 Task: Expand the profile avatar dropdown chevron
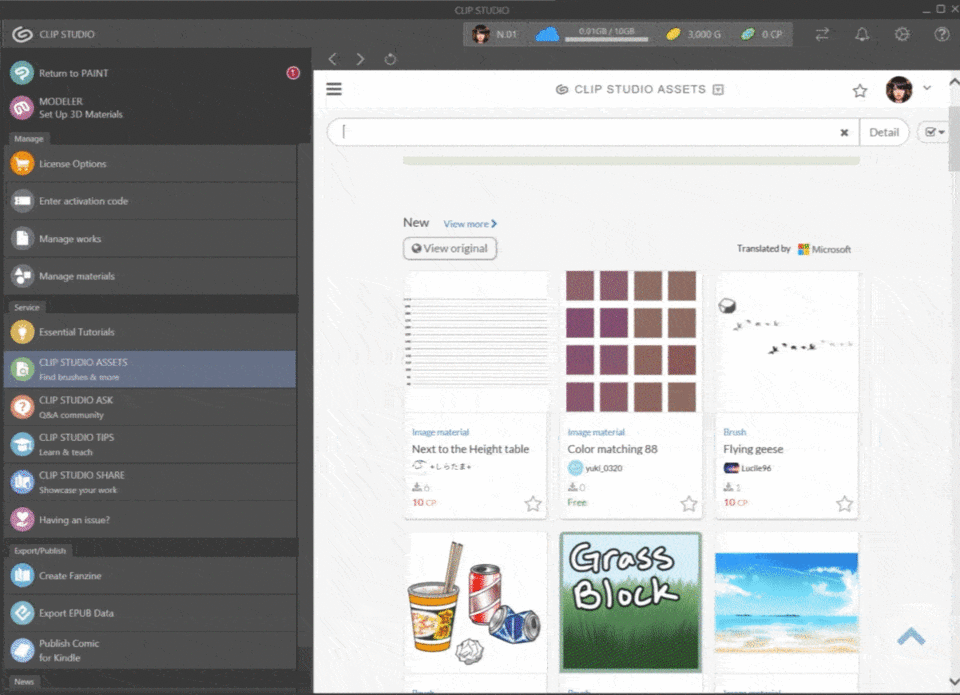pos(927,88)
